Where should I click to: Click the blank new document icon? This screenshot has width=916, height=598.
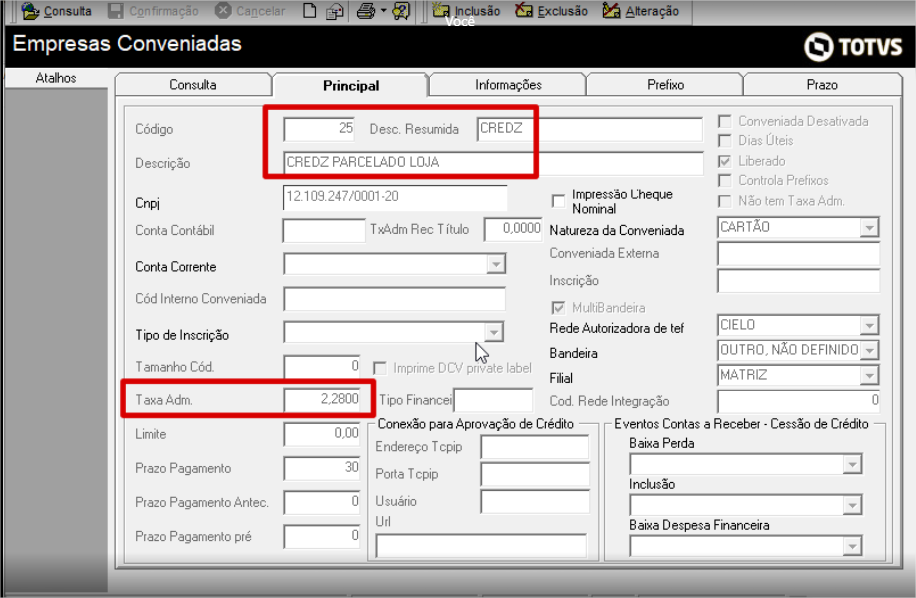310,11
